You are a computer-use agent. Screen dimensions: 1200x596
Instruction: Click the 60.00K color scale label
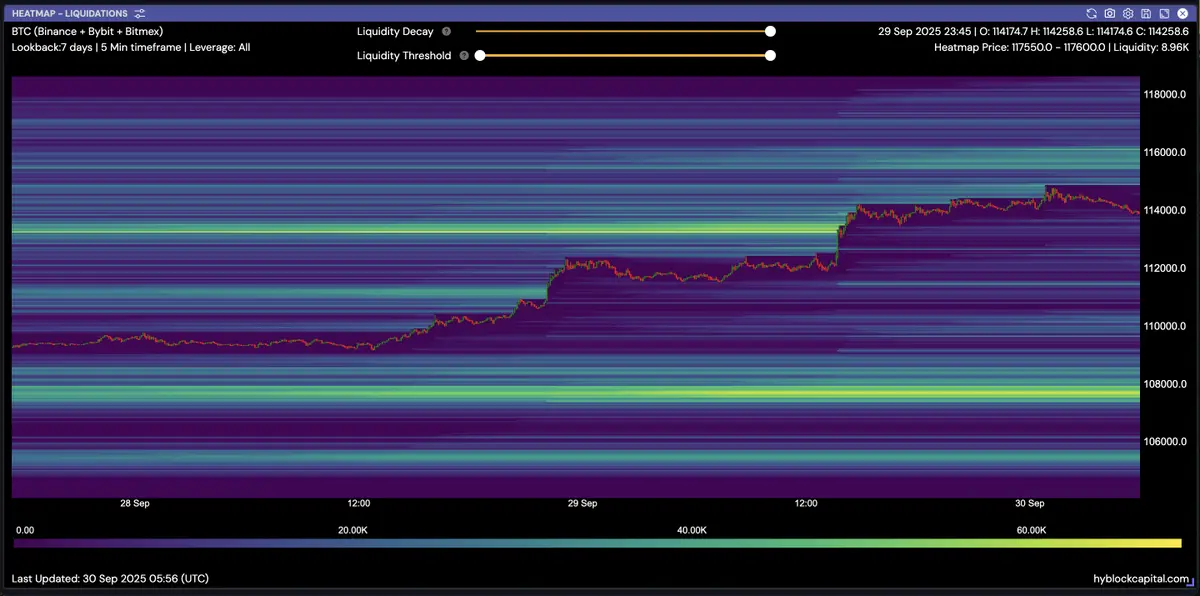(1031, 530)
